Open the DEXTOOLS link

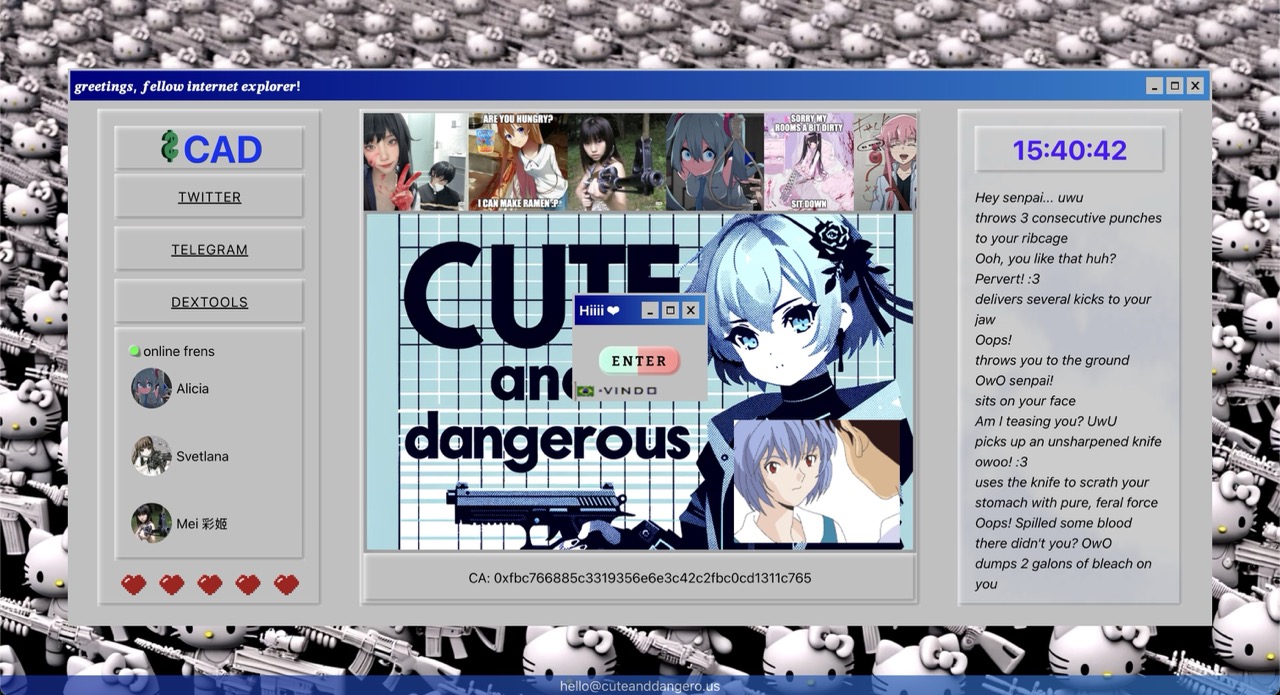(x=208, y=301)
